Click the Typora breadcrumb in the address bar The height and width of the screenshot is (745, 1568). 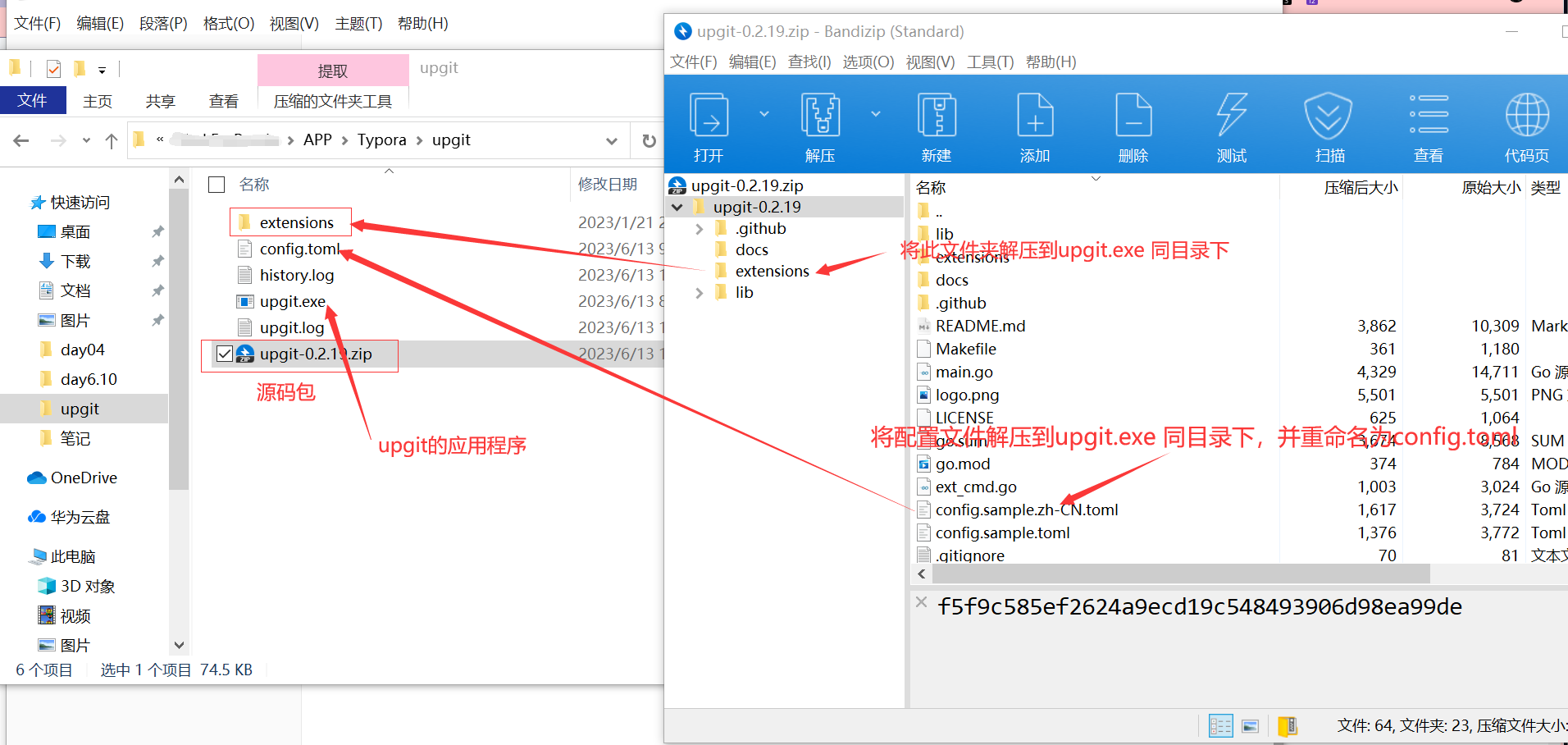(x=381, y=139)
